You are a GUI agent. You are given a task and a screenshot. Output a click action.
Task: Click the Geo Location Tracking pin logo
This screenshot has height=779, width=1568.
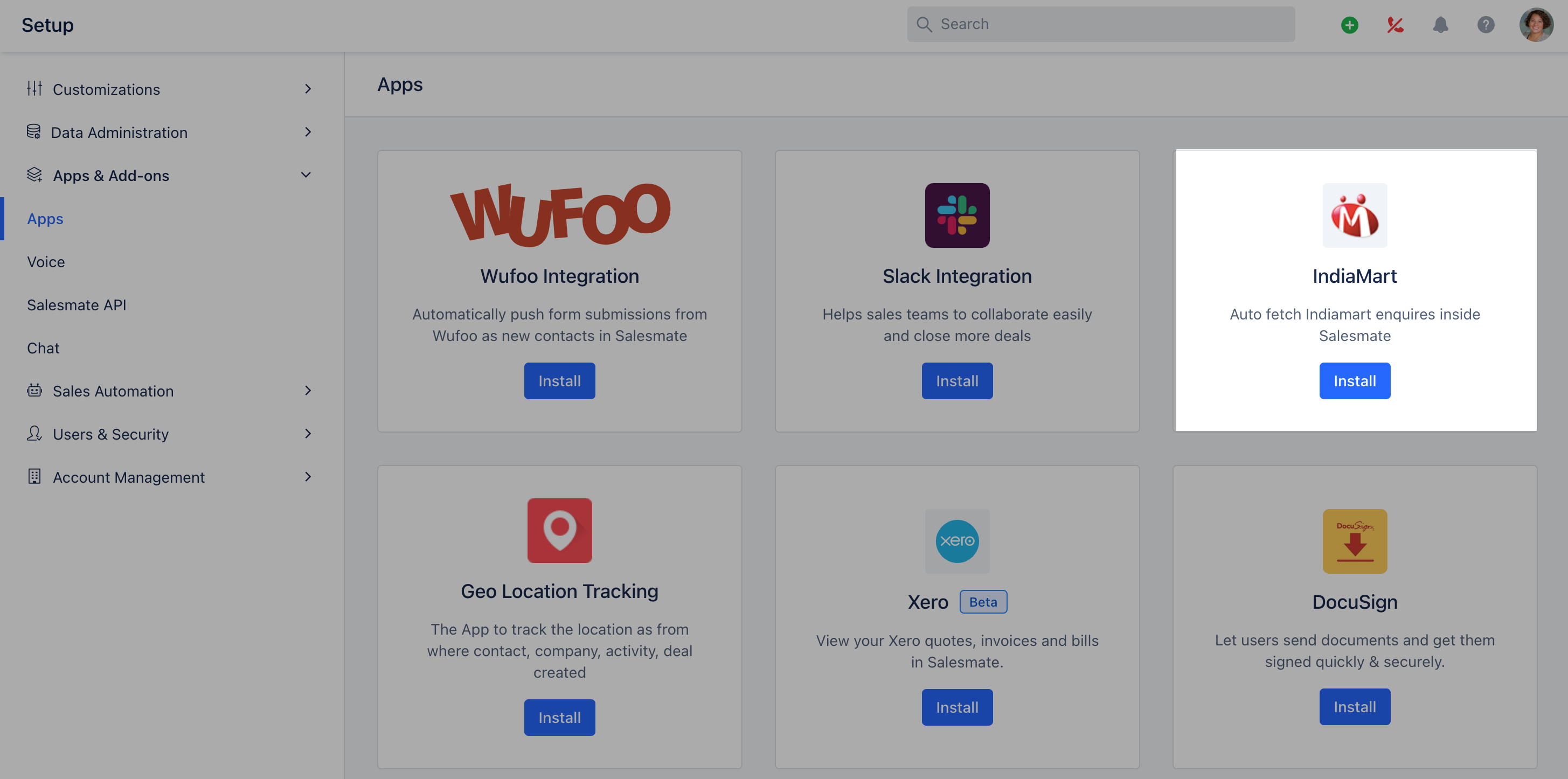coord(560,531)
